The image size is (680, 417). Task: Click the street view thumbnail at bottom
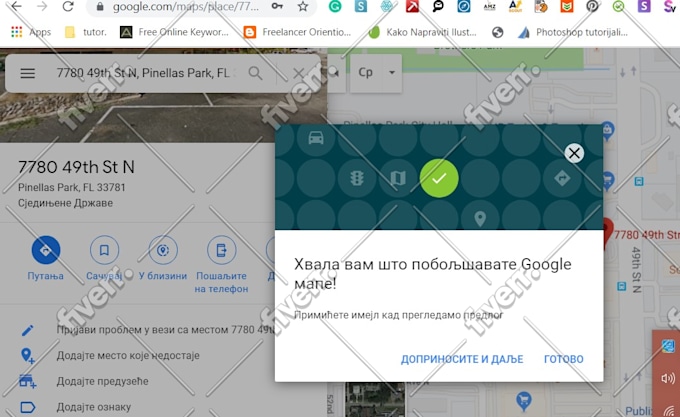375,399
